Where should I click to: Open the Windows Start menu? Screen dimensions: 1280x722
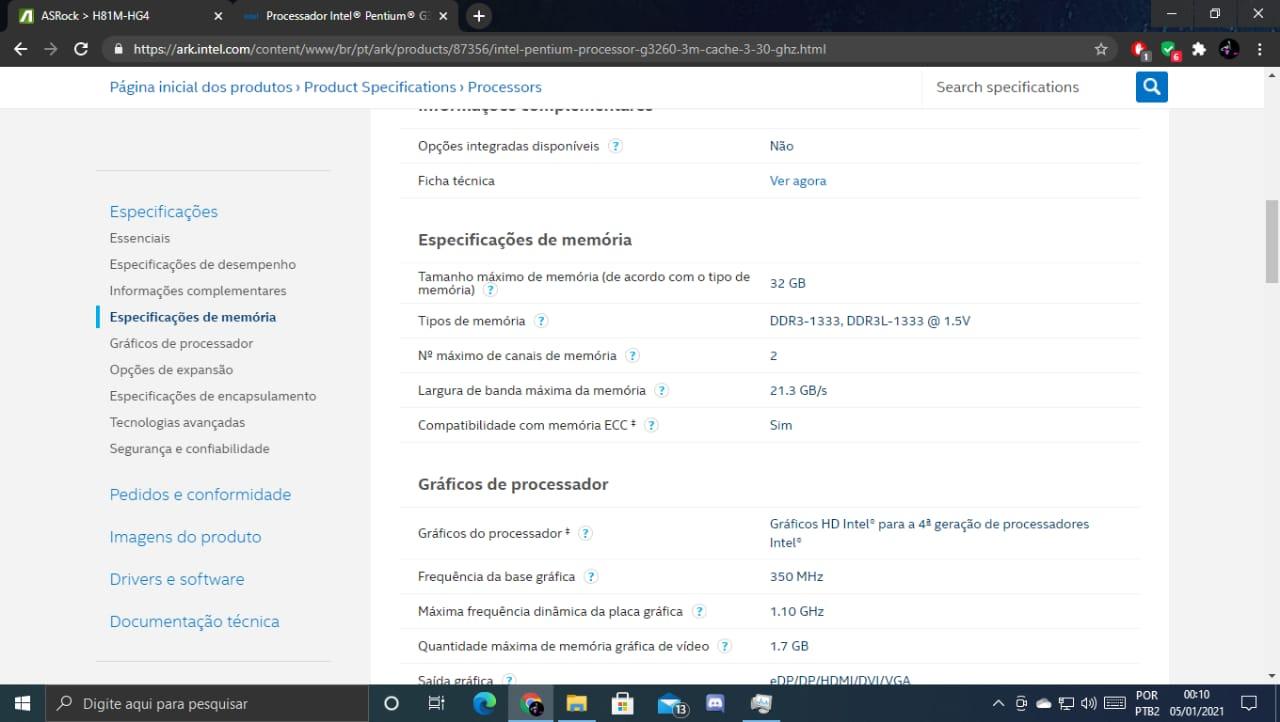pos(22,703)
